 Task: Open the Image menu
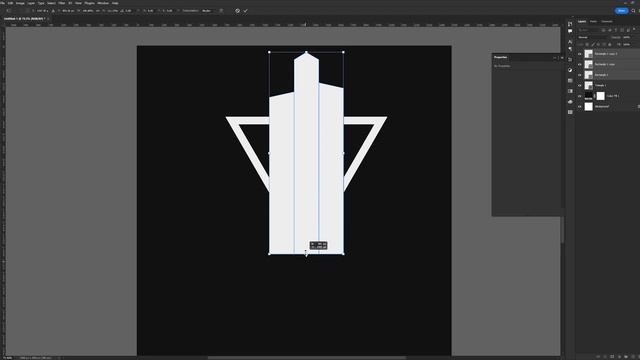pos(20,3)
